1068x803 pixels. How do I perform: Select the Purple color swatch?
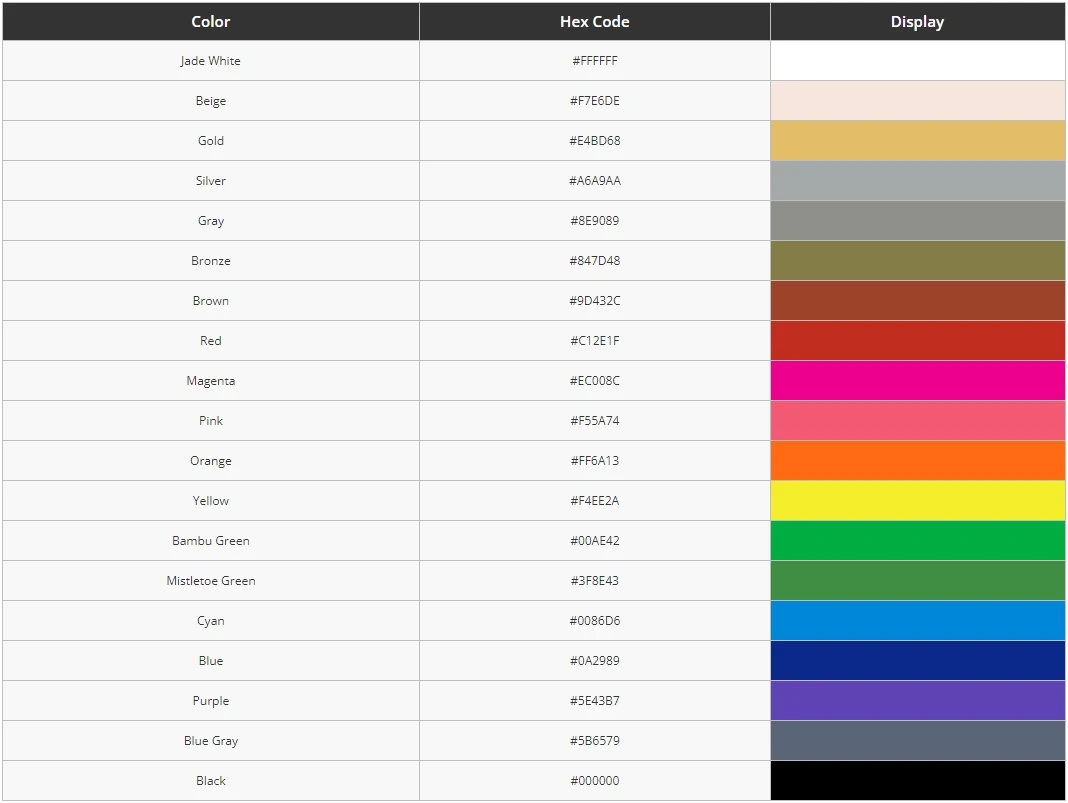917,701
